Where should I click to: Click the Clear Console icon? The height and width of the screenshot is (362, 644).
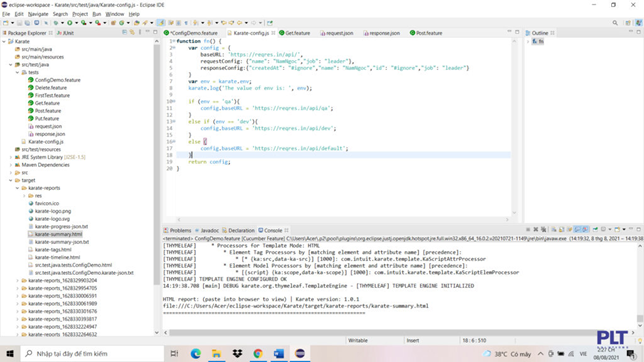pos(554,229)
